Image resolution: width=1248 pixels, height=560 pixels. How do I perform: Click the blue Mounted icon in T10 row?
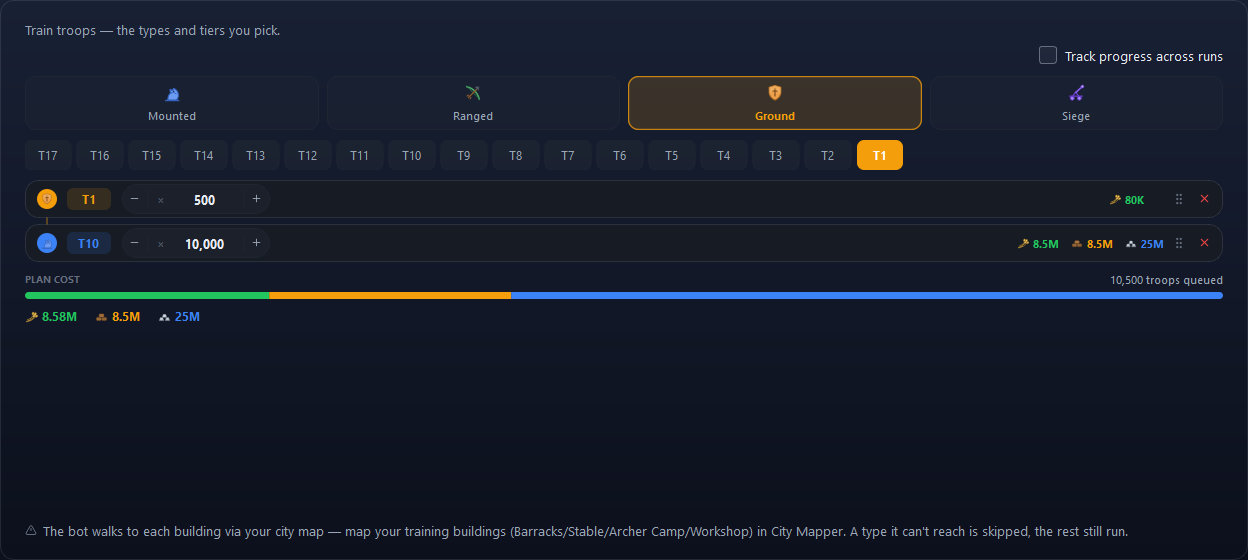tap(47, 243)
